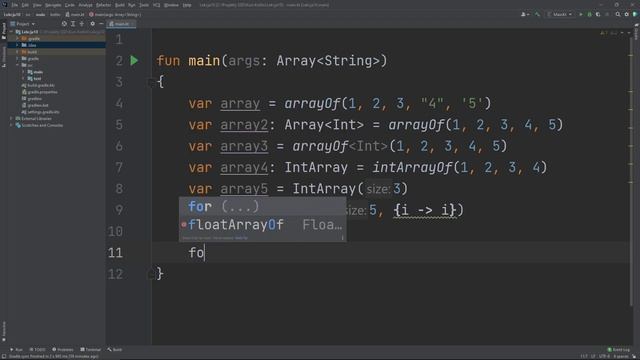Select gradle.properties file in tree
This screenshot has height=360, width=640.
pyautogui.click(x=40, y=92)
